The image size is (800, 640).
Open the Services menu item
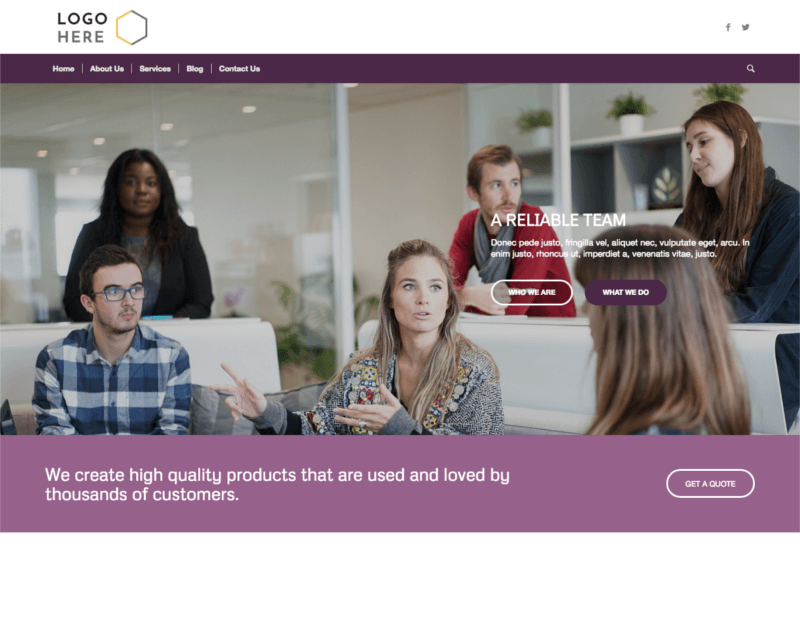point(155,69)
